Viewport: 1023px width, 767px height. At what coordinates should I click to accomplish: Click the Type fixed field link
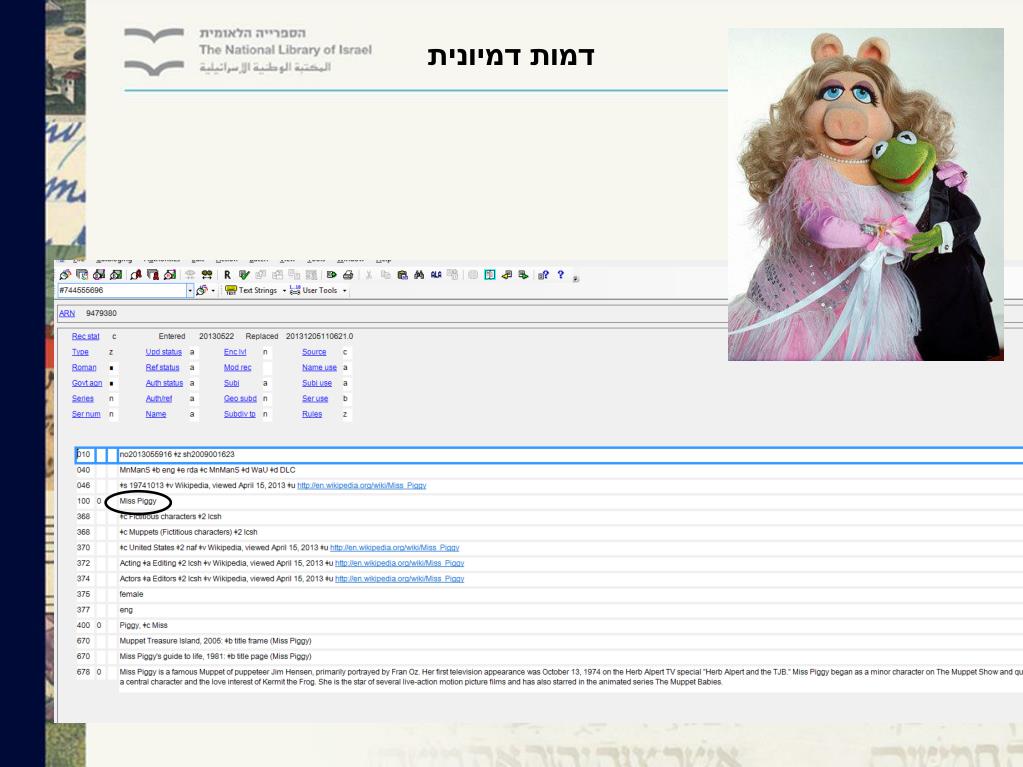80,352
